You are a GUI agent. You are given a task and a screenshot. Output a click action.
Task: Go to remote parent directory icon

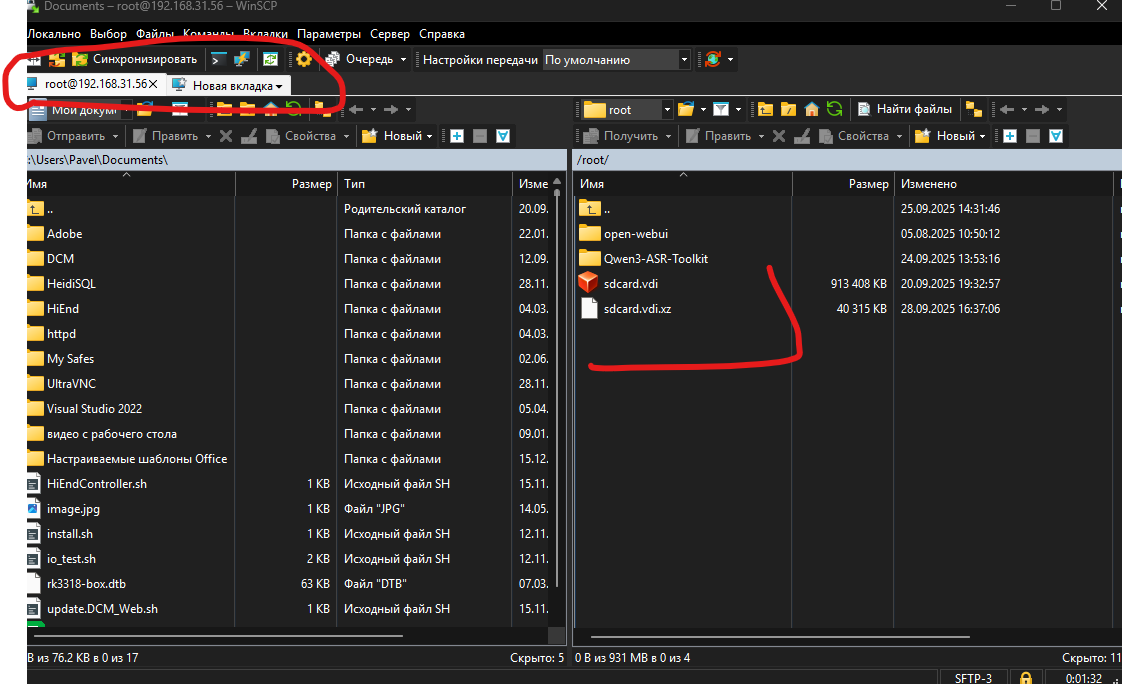(x=765, y=110)
